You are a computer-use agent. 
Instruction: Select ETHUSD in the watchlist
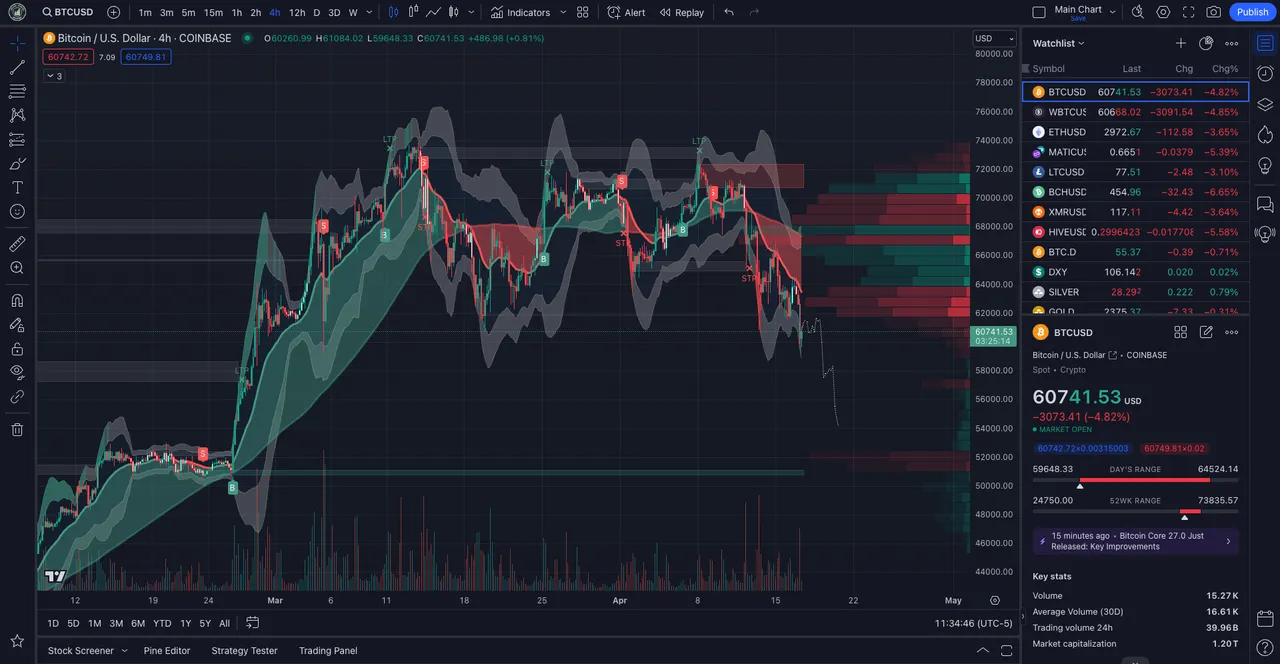(1135, 132)
